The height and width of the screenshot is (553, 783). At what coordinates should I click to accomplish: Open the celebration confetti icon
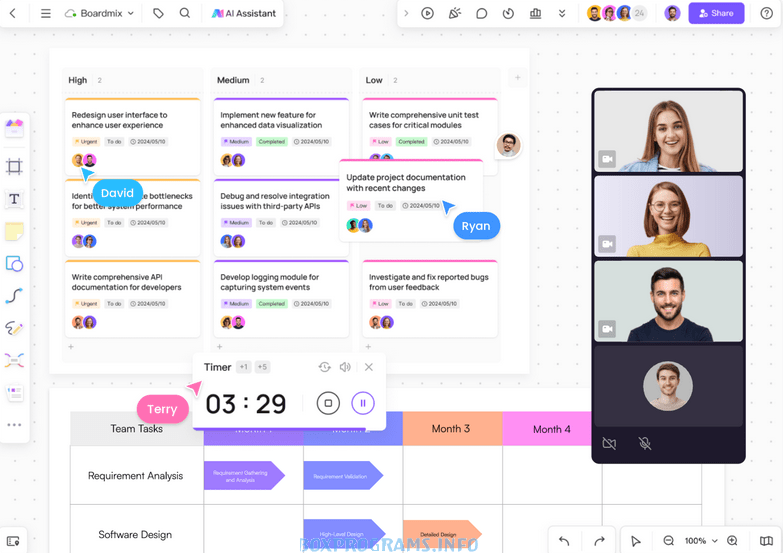tap(454, 13)
